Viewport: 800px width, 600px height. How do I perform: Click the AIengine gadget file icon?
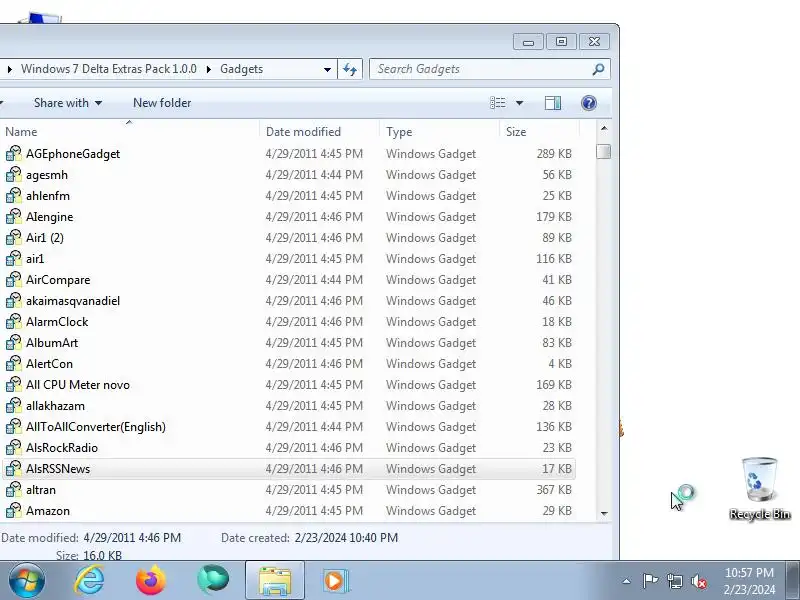point(14,216)
